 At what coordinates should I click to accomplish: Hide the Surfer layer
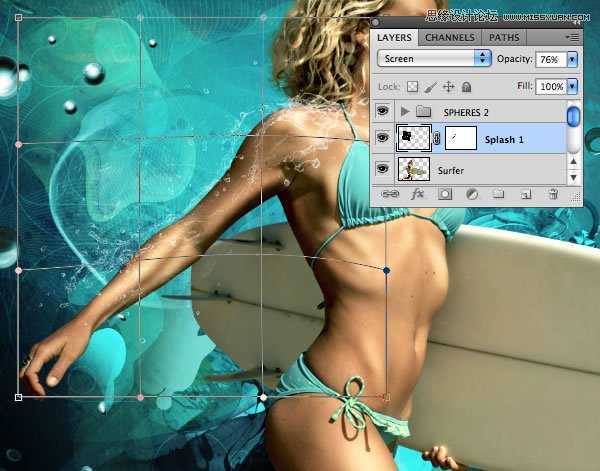pyautogui.click(x=382, y=168)
